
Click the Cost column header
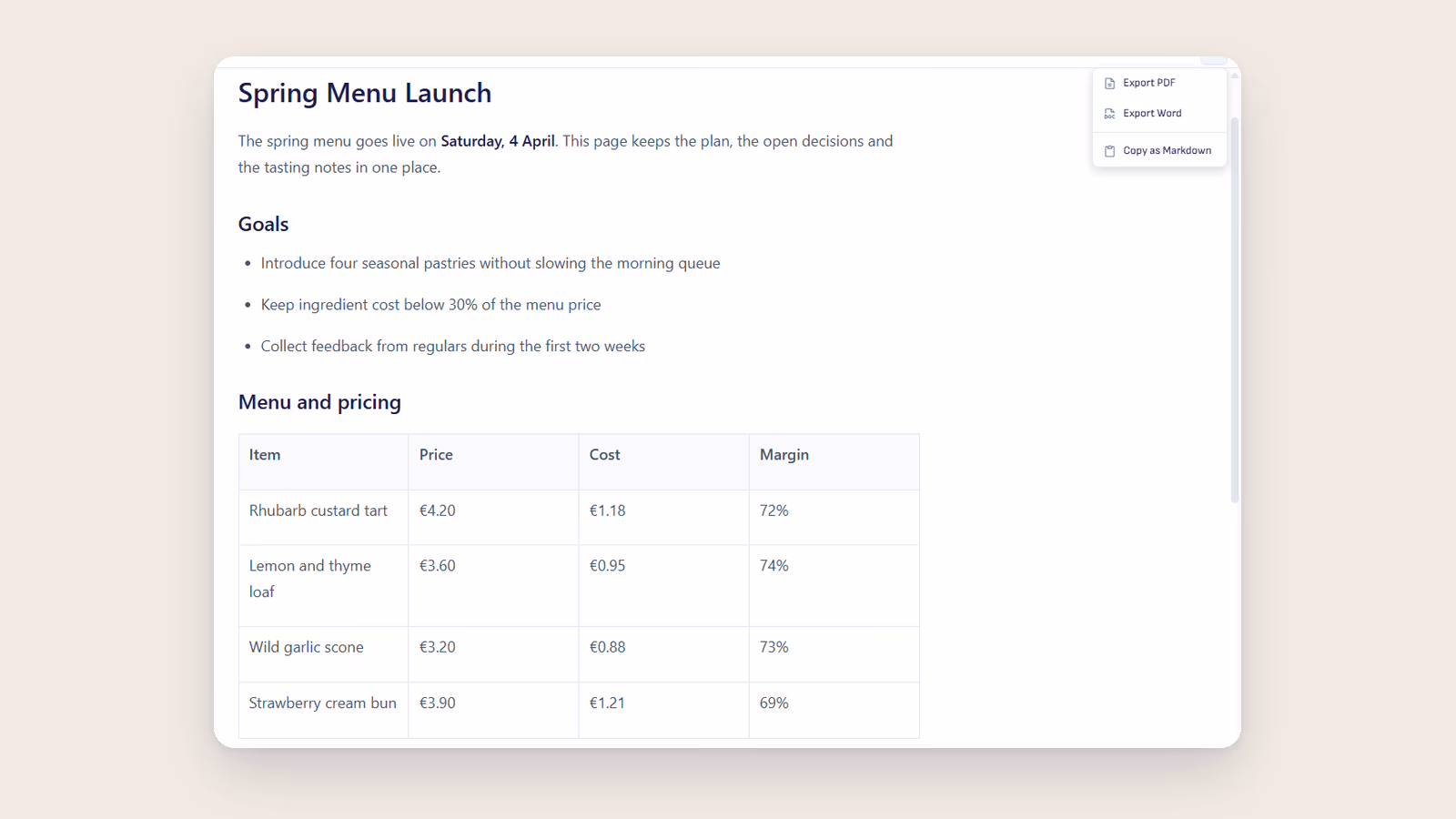pyautogui.click(x=663, y=462)
